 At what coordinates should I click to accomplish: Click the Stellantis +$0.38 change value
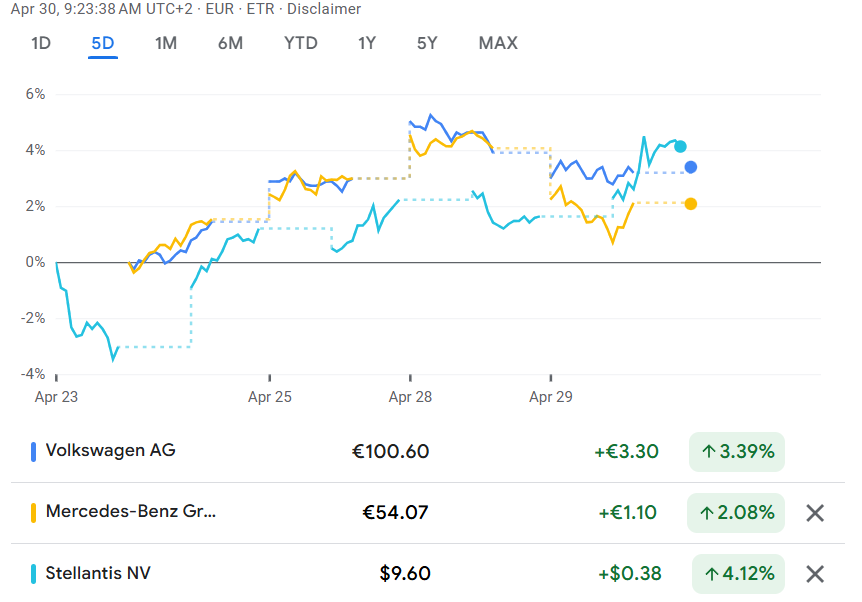point(629,574)
